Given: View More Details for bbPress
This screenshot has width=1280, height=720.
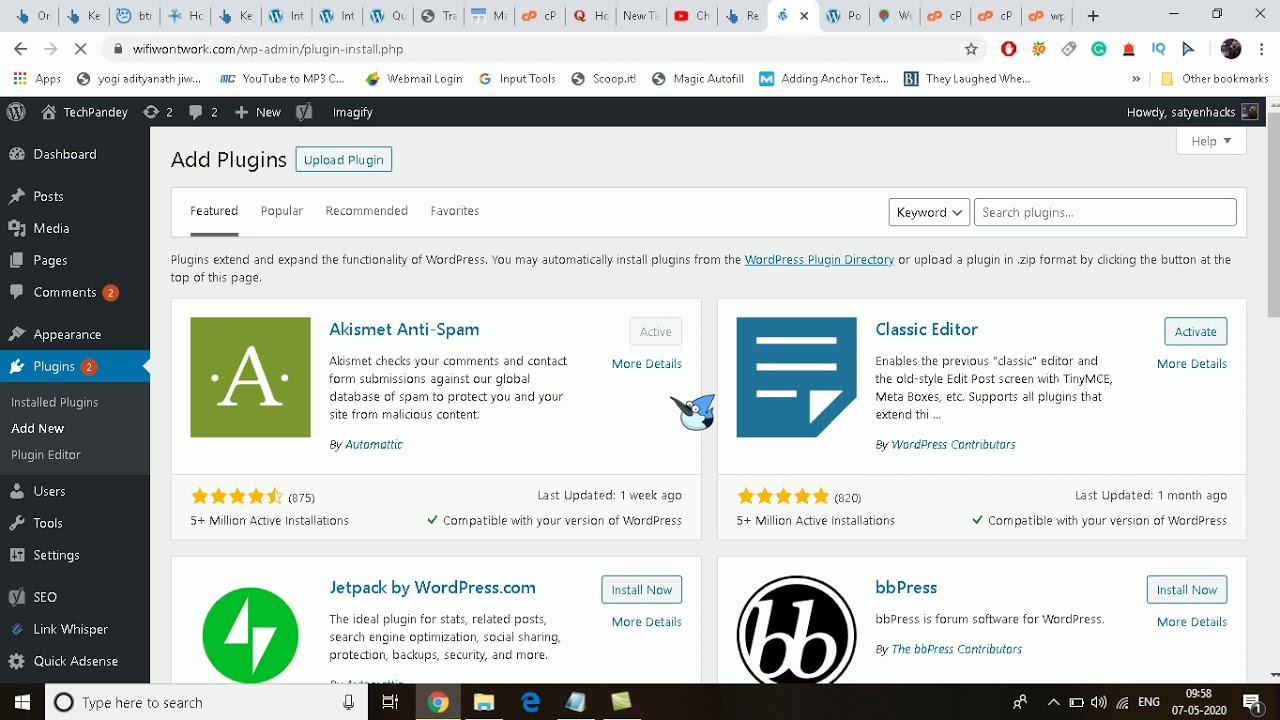Looking at the screenshot, I should pyautogui.click(x=1191, y=622).
